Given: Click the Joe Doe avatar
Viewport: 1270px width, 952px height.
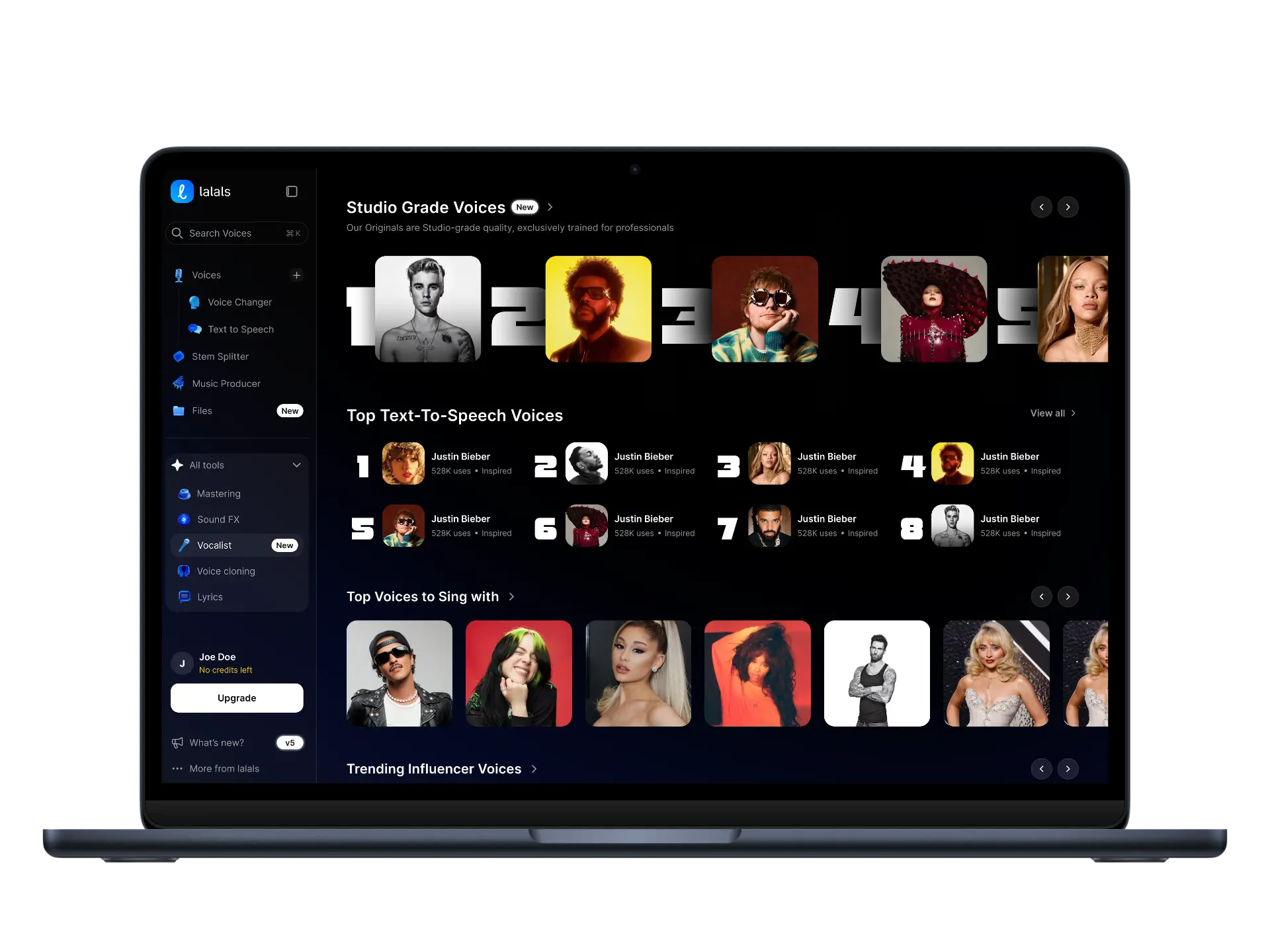Looking at the screenshot, I should pyautogui.click(x=182, y=663).
